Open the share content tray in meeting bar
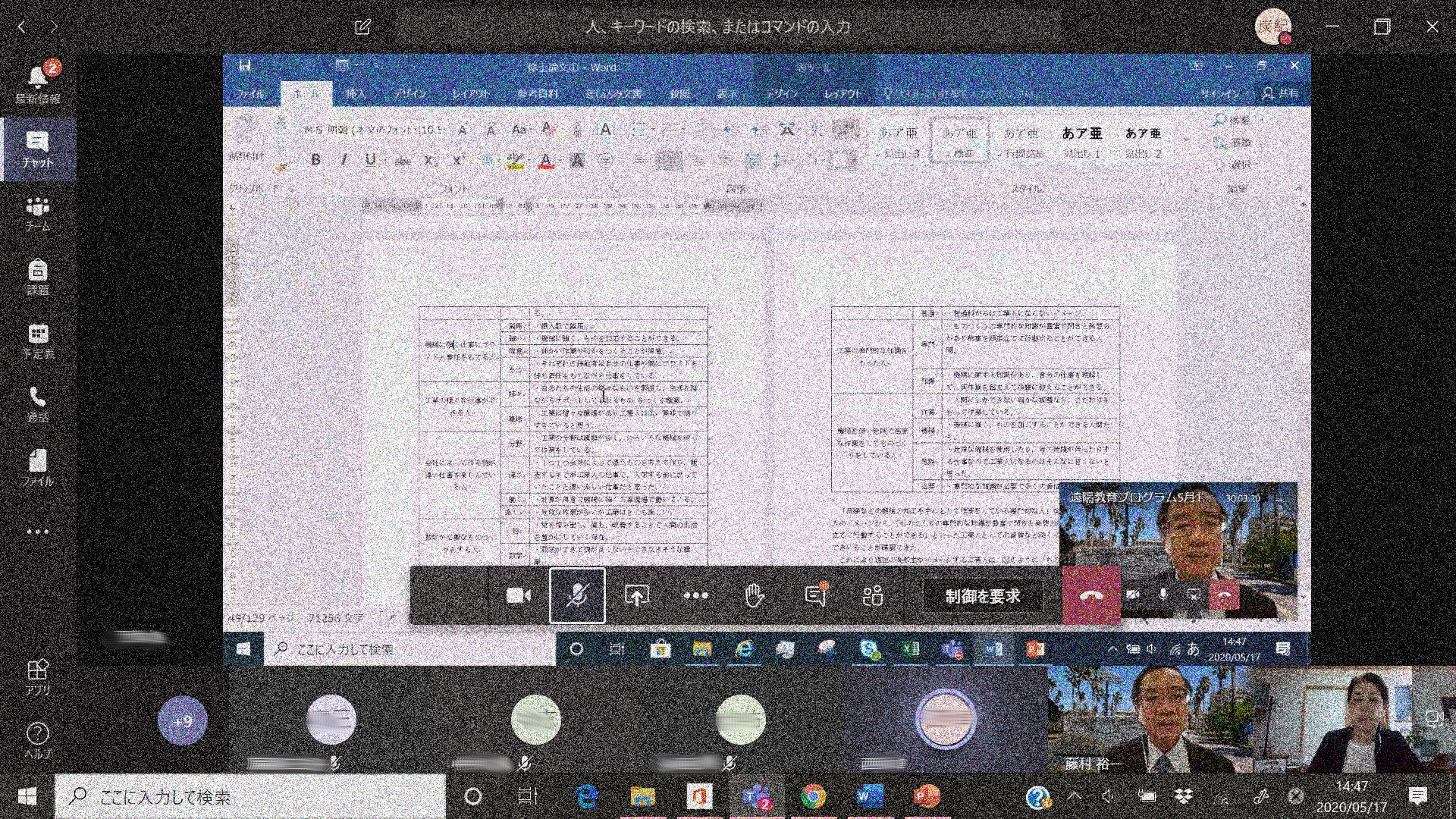Screen dimensions: 1456x819 pos(636,596)
